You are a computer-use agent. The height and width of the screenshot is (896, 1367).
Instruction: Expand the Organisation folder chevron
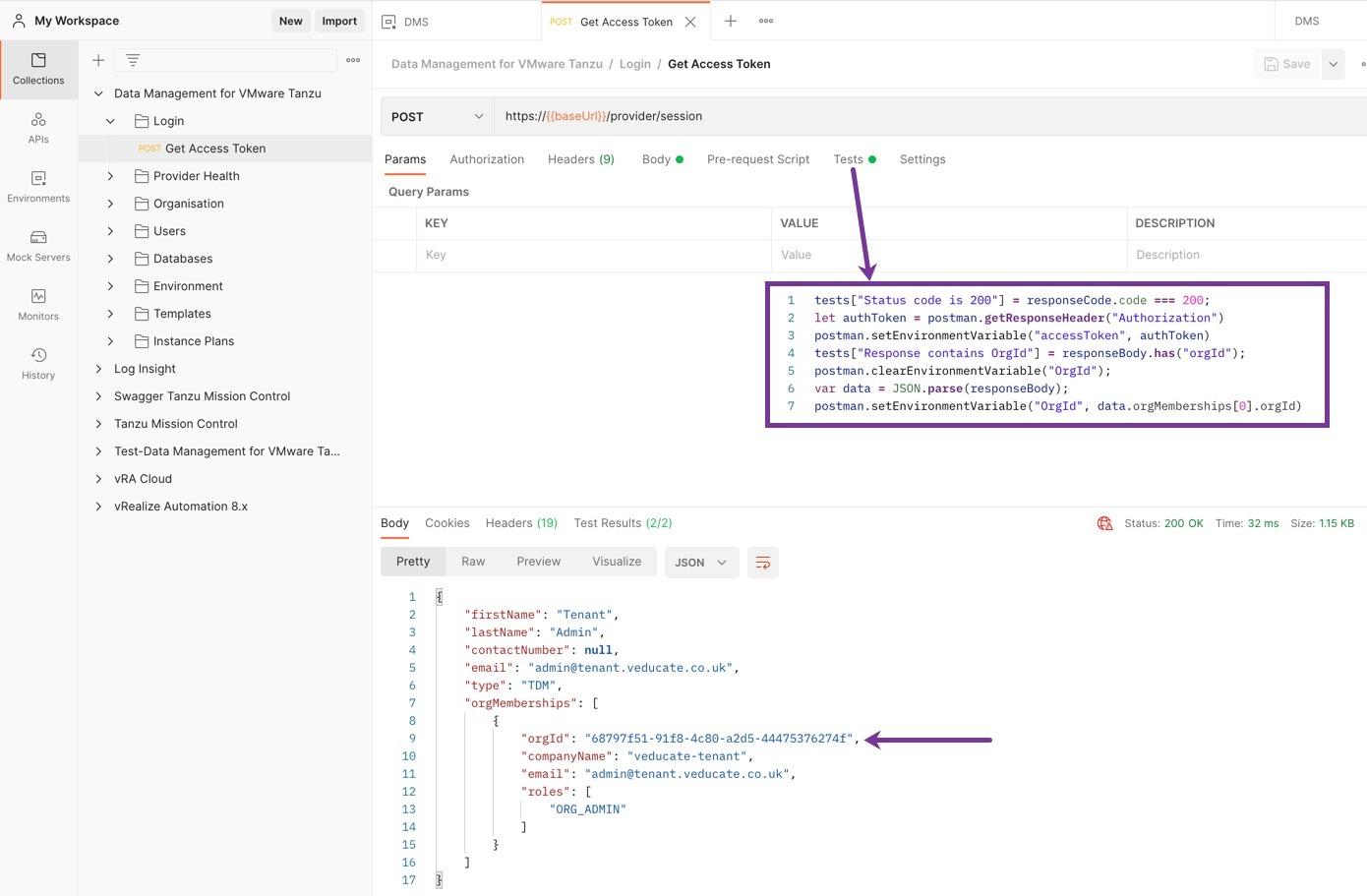[110, 204]
